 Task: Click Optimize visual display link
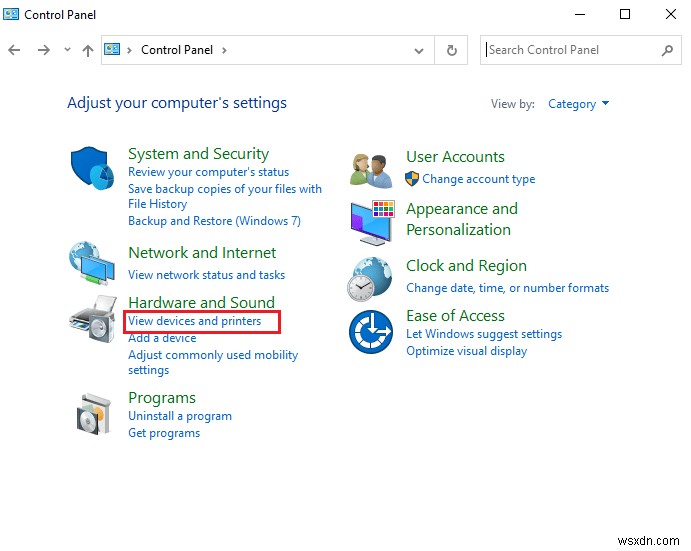466,351
